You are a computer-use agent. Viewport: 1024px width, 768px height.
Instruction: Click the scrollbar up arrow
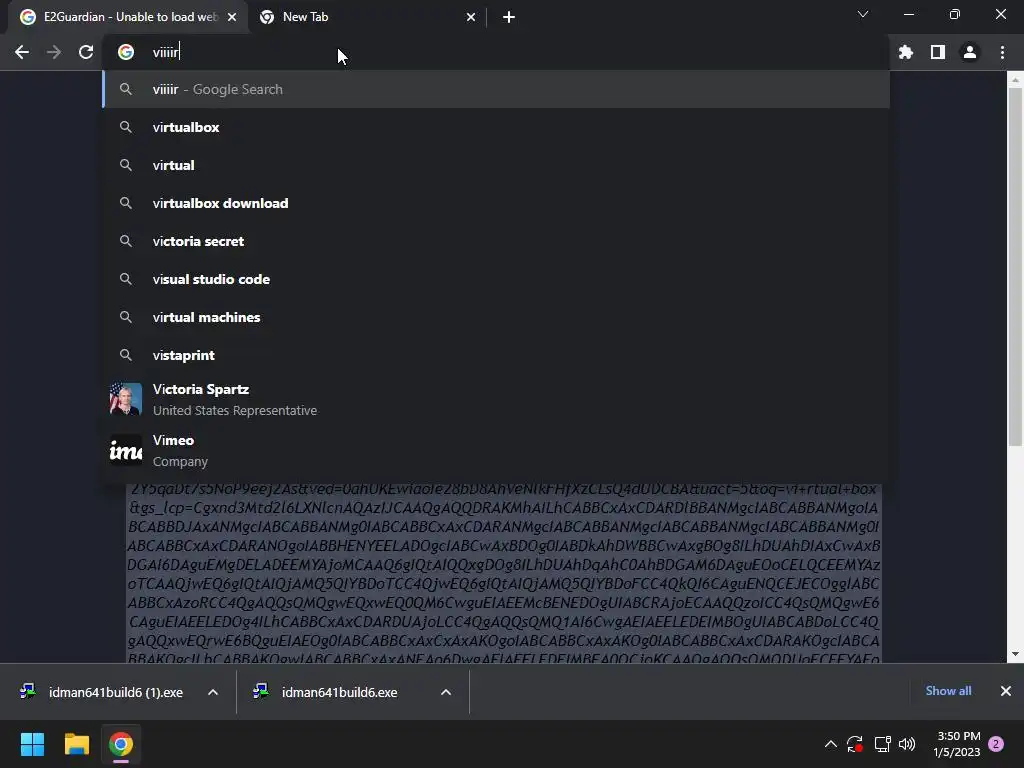coord(1015,80)
